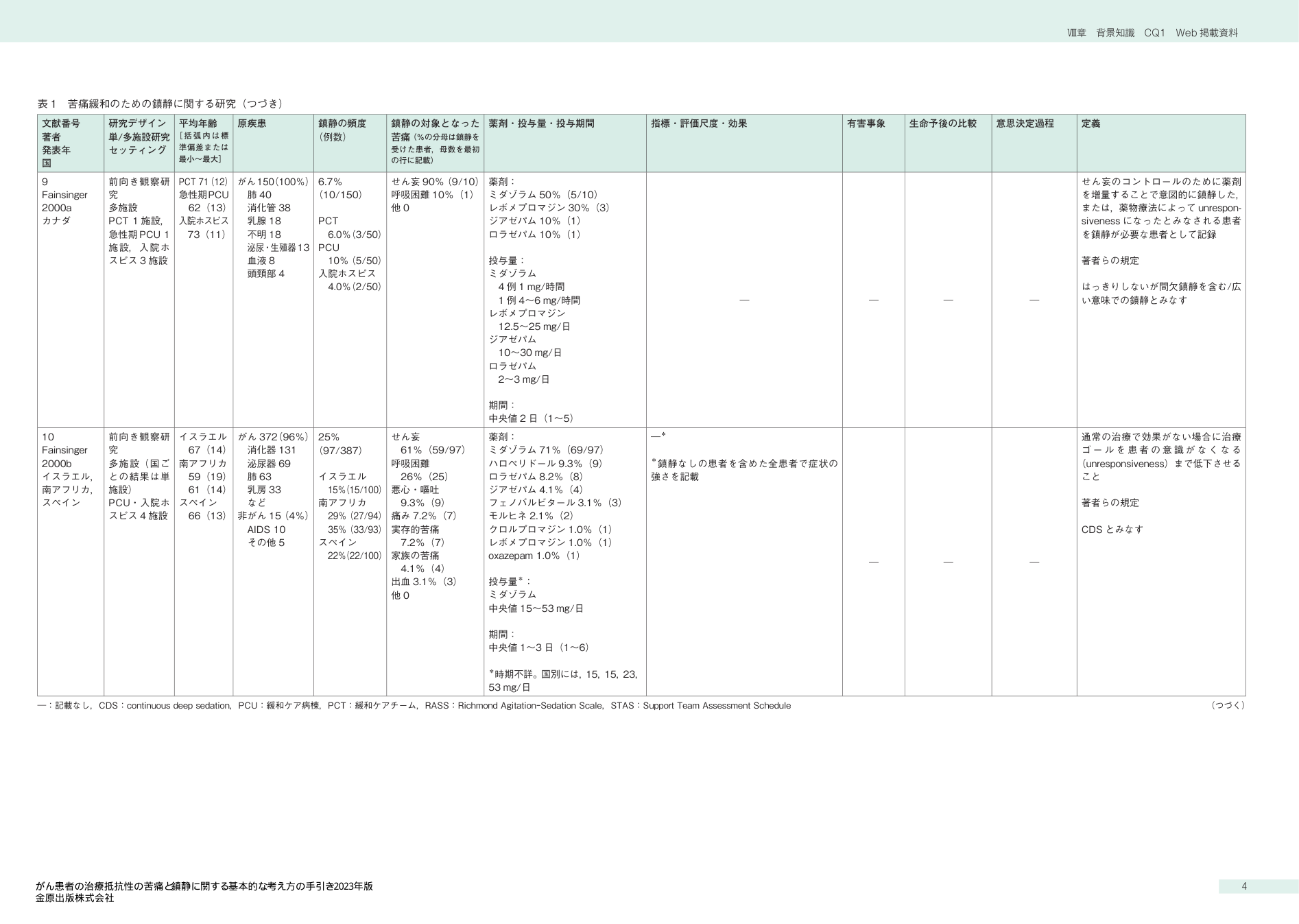Click '非がん 15（4%）' text
Screen dimensions: 1299x924
(x=273, y=516)
